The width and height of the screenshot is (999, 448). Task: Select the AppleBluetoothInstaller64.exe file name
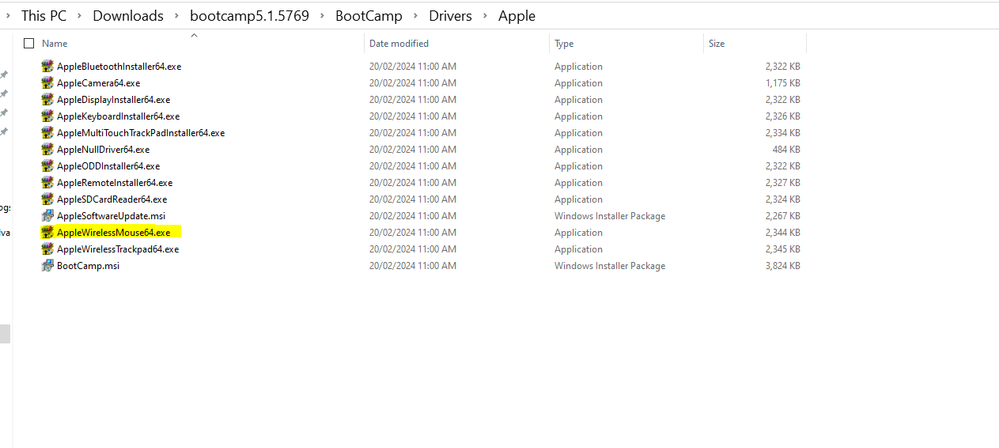click(119, 66)
